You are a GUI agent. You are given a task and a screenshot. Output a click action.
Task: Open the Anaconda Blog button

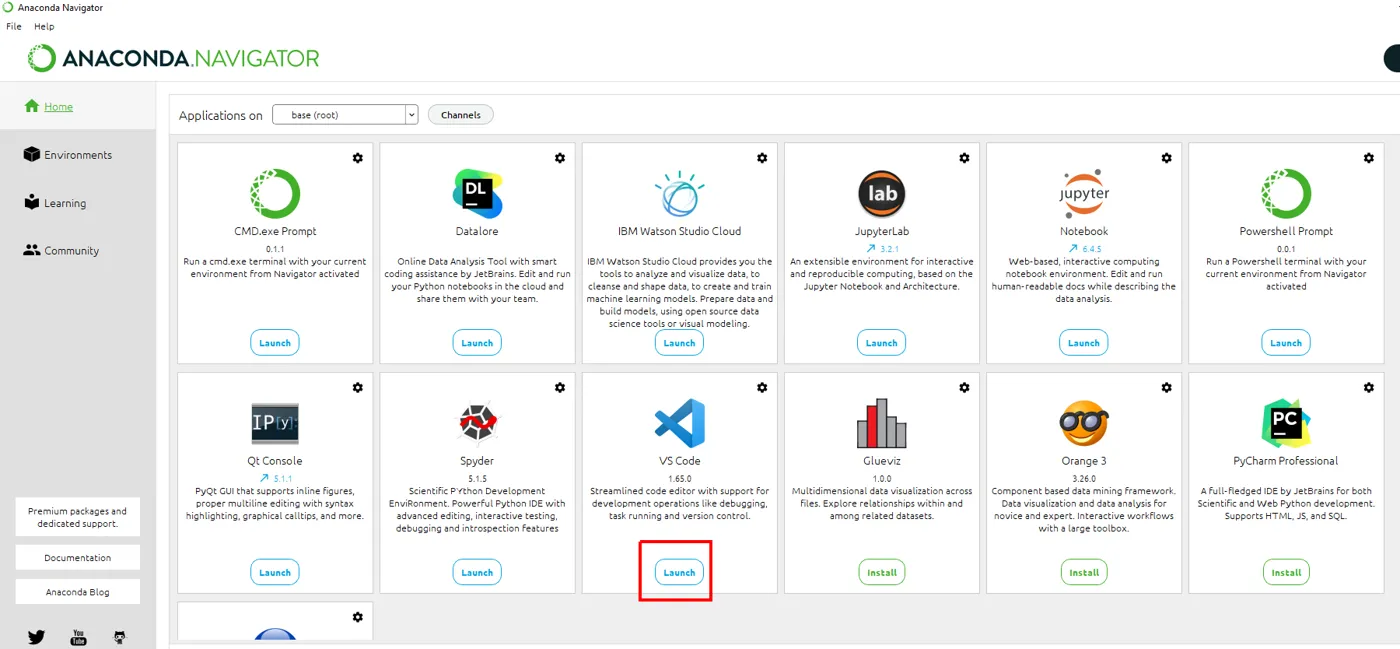78,592
